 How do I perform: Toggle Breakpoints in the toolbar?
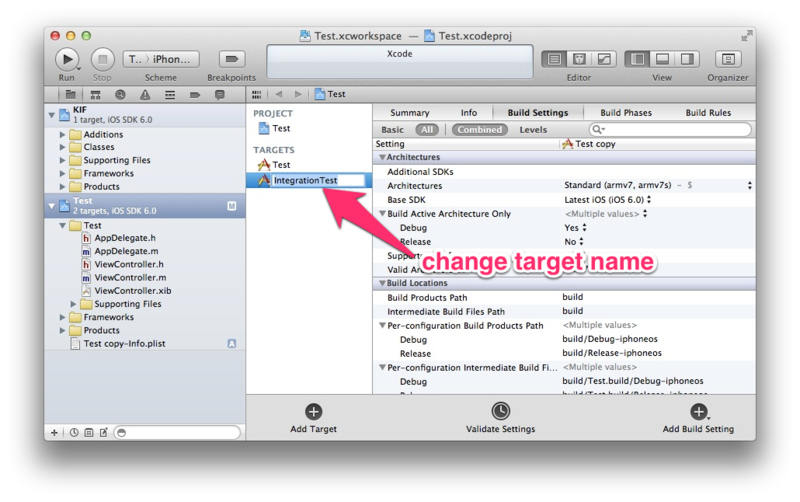(232, 59)
